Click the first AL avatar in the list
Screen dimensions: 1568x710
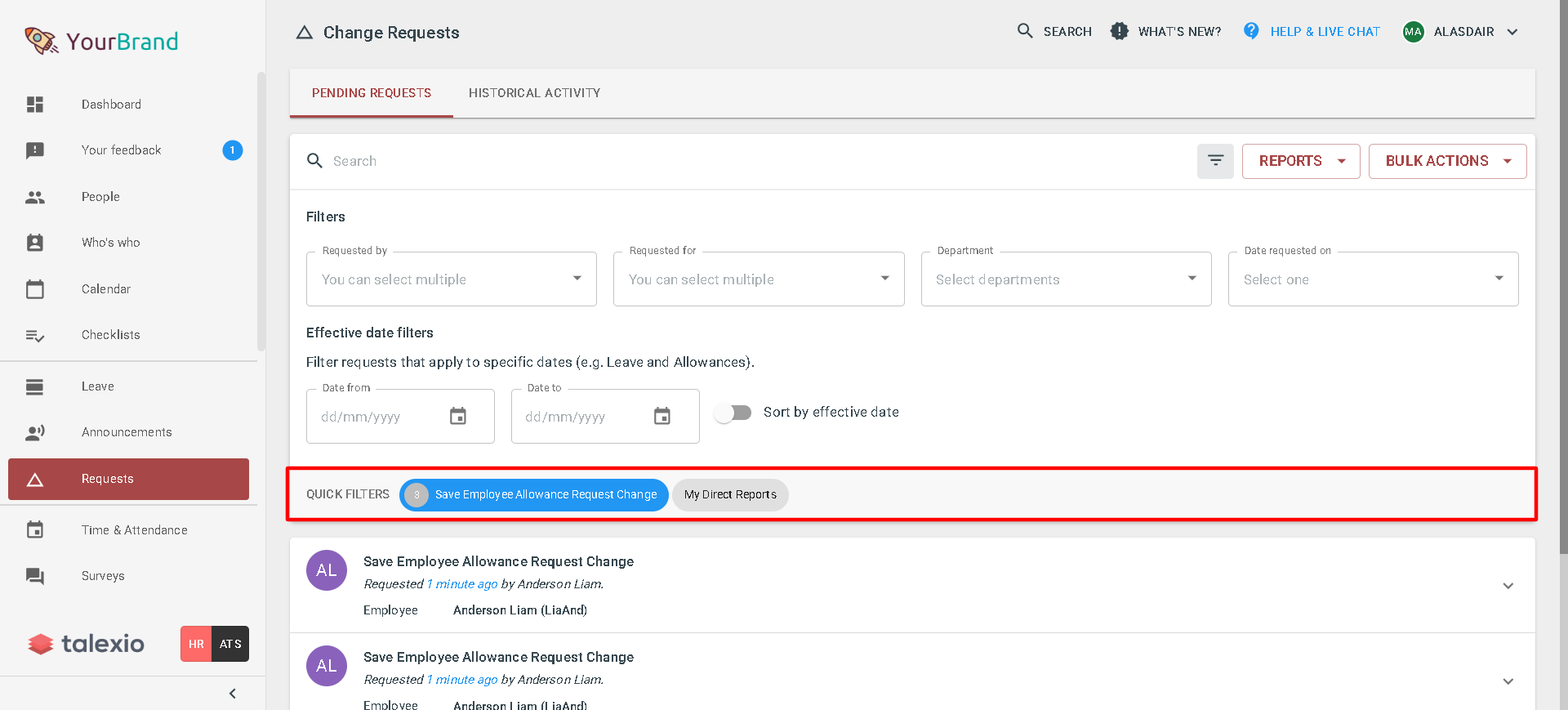coord(327,570)
